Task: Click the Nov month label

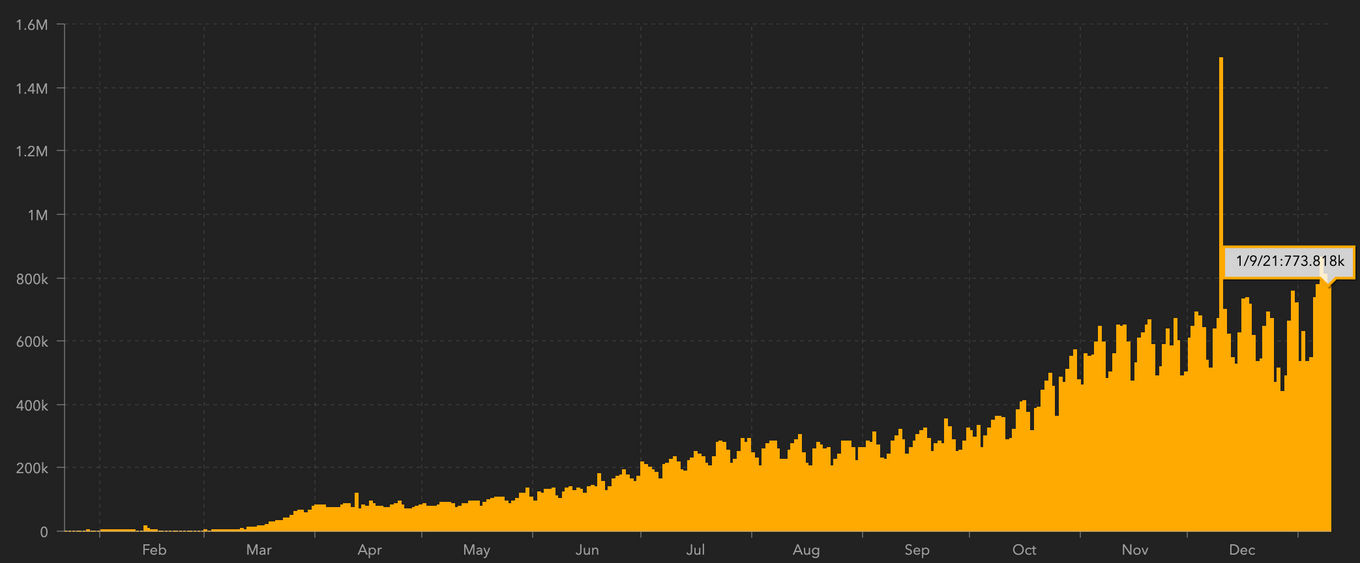Action: (x=1135, y=550)
